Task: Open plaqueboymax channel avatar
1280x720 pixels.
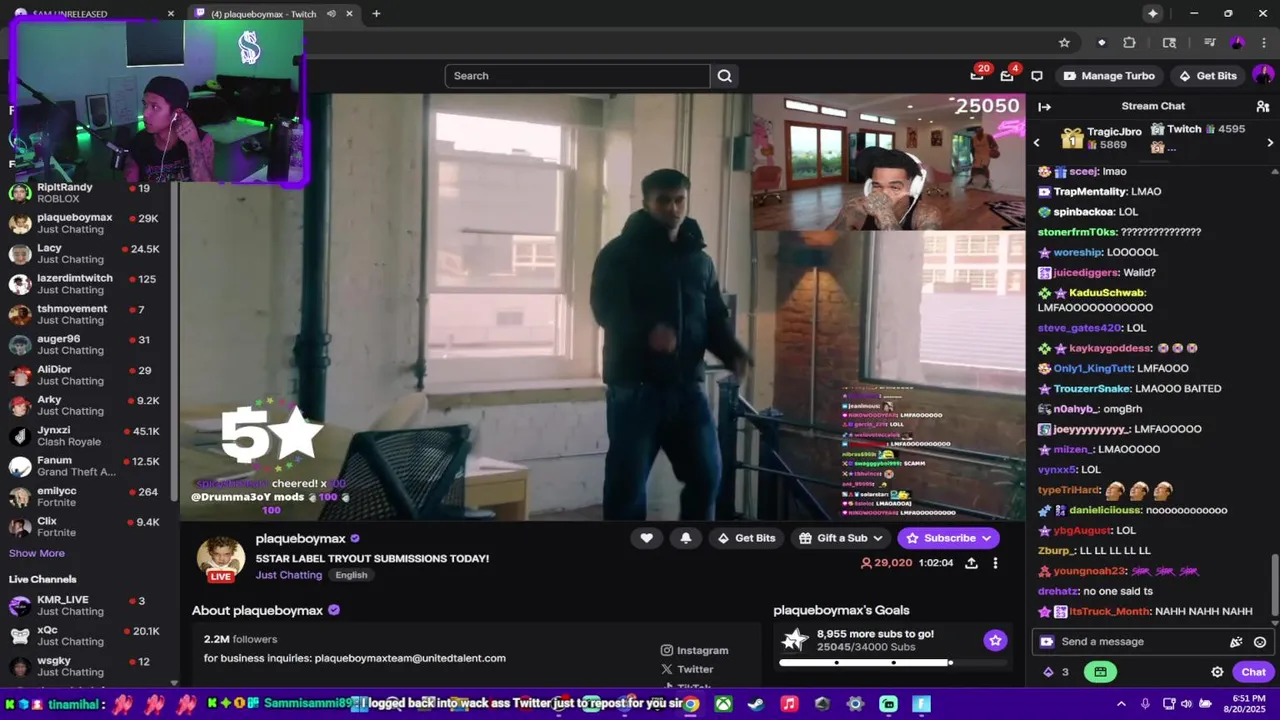Action: click(x=221, y=559)
